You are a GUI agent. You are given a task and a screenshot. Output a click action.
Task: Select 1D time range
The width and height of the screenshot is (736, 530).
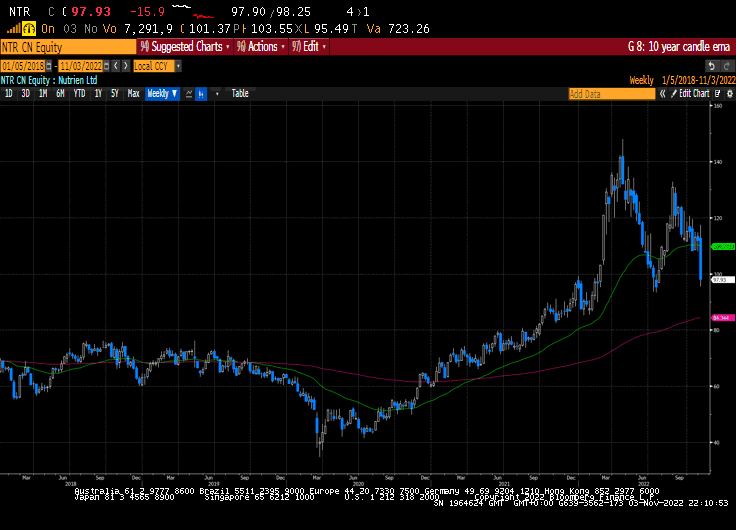click(8, 94)
